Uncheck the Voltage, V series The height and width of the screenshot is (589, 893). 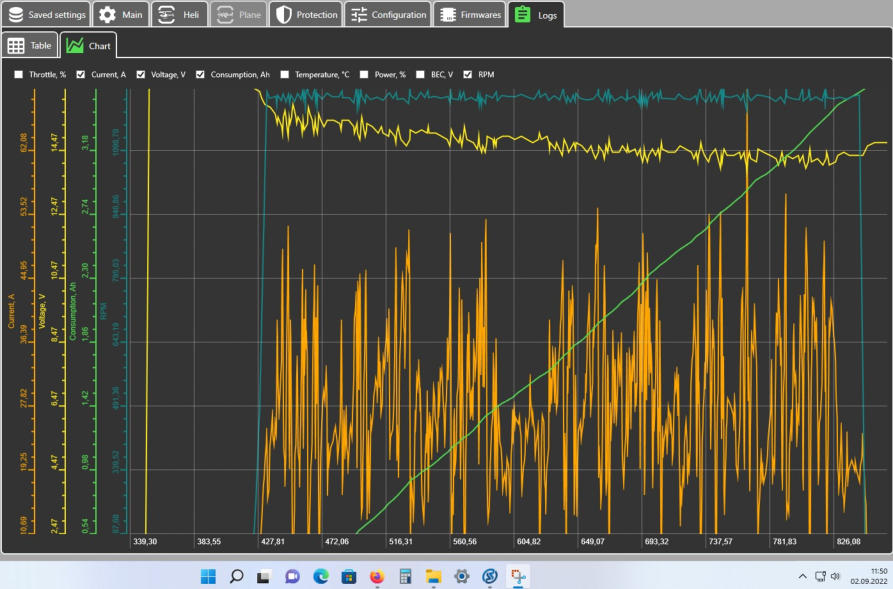pos(141,75)
